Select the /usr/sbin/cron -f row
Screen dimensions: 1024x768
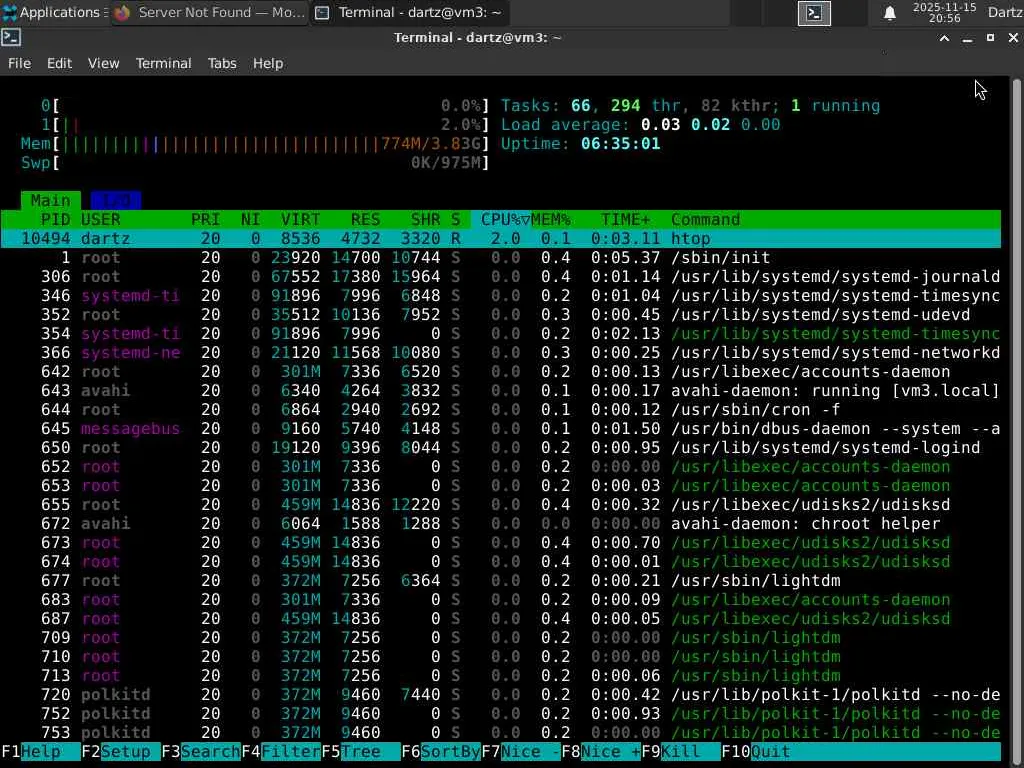pyautogui.click(x=500, y=409)
